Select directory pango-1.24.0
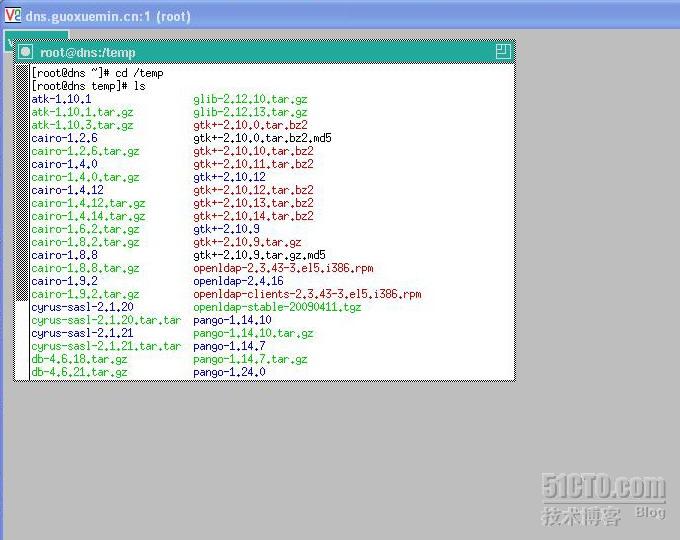This screenshot has width=680, height=540. pos(229,372)
